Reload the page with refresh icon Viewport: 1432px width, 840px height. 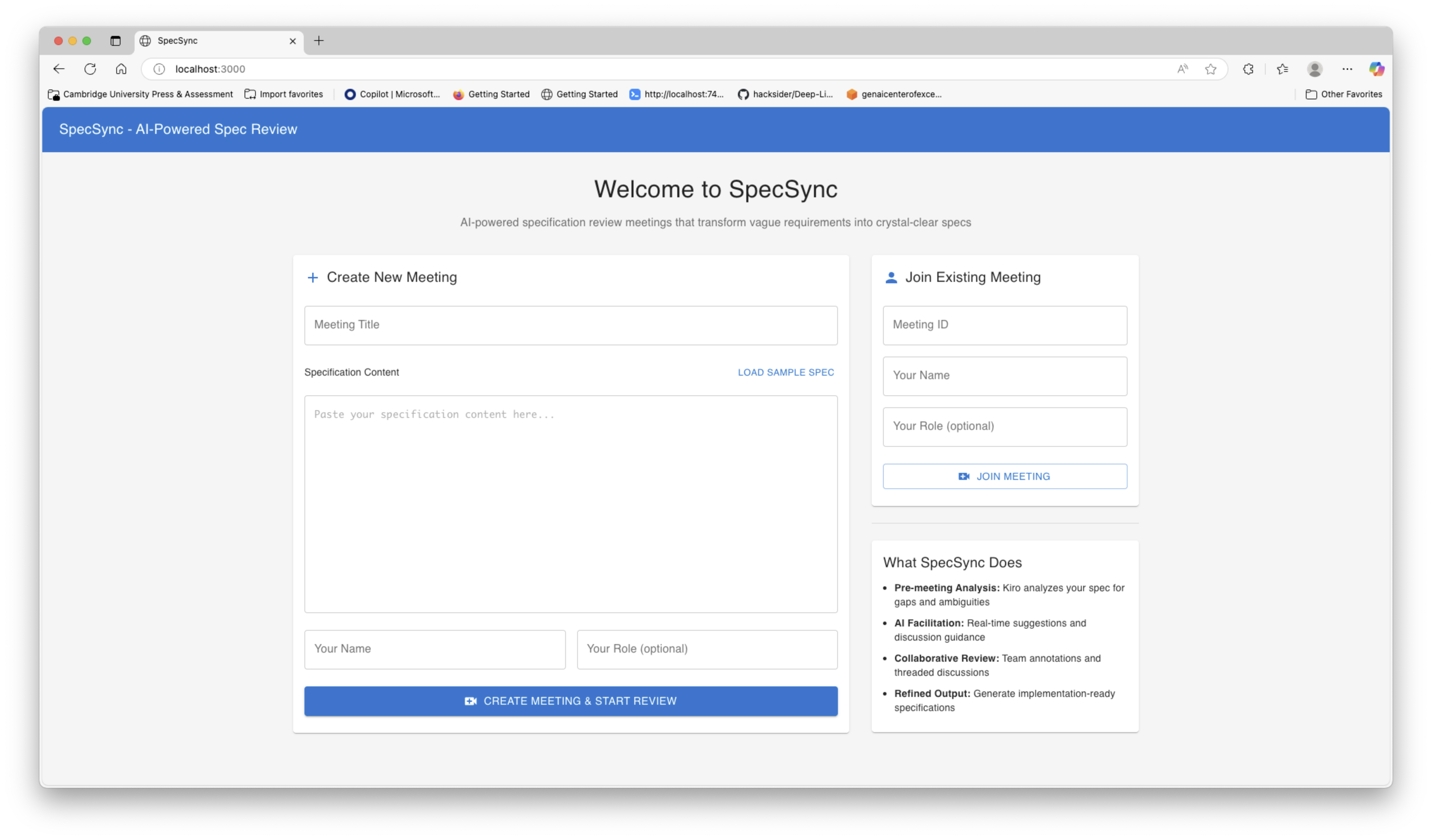[90, 69]
